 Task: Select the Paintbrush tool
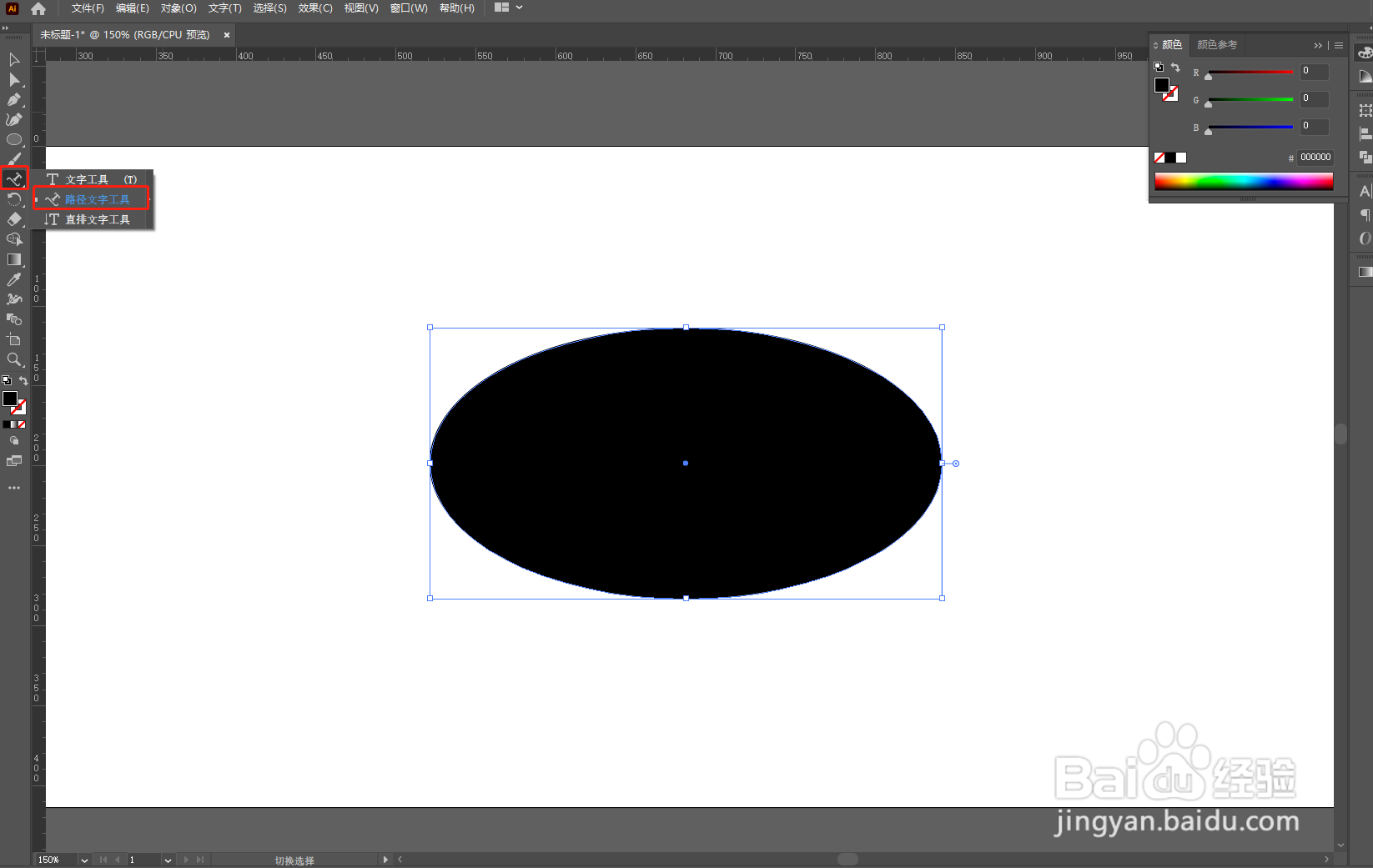[14, 159]
